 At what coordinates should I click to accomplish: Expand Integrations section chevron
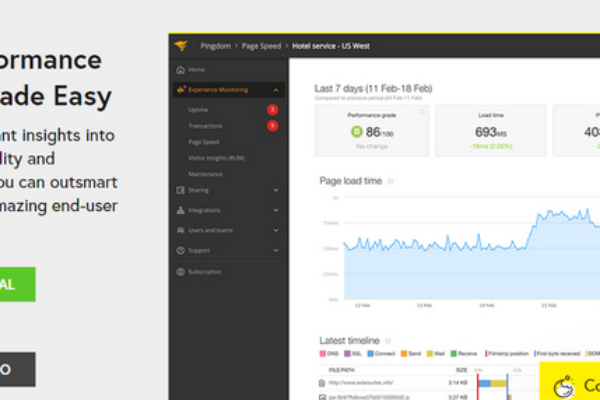pos(276,210)
